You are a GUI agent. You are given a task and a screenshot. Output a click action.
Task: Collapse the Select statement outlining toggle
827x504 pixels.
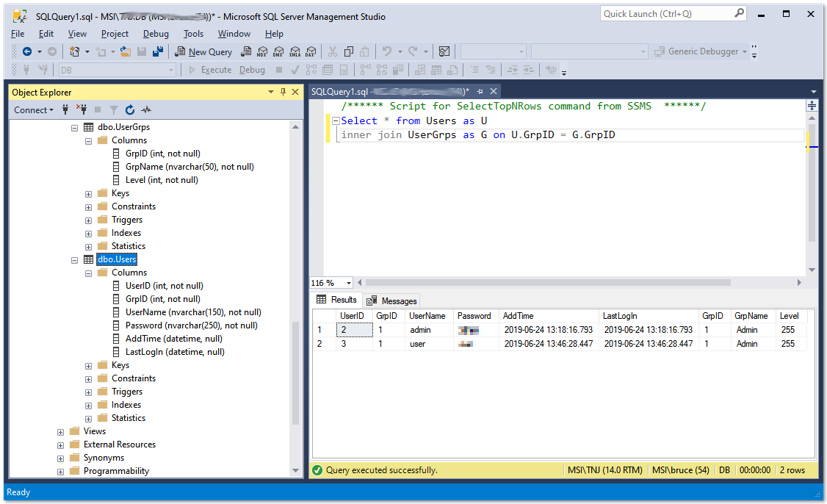click(x=335, y=121)
